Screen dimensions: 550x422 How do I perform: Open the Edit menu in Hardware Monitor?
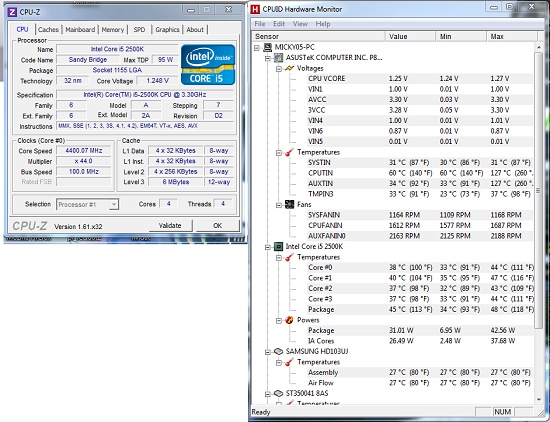279,24
